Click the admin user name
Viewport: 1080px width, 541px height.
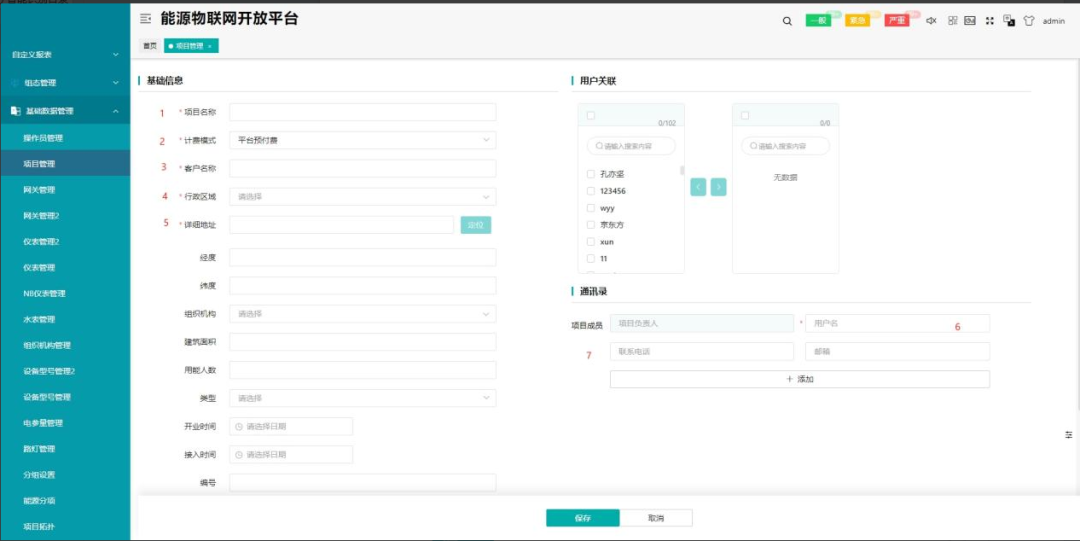[1054, 21]
